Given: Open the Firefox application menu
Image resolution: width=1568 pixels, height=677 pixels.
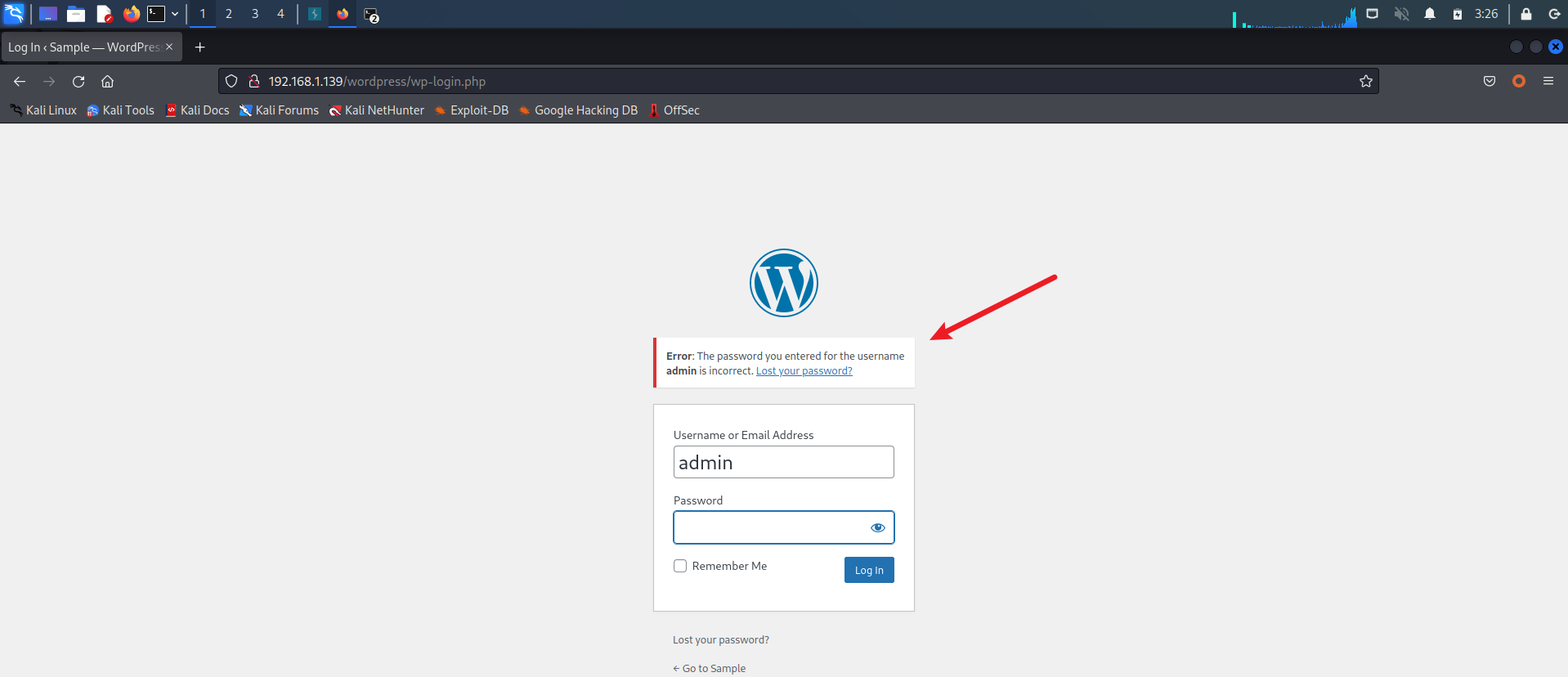Looking at the screenshot, I should pyautogui.click(x=1548, y=82).
